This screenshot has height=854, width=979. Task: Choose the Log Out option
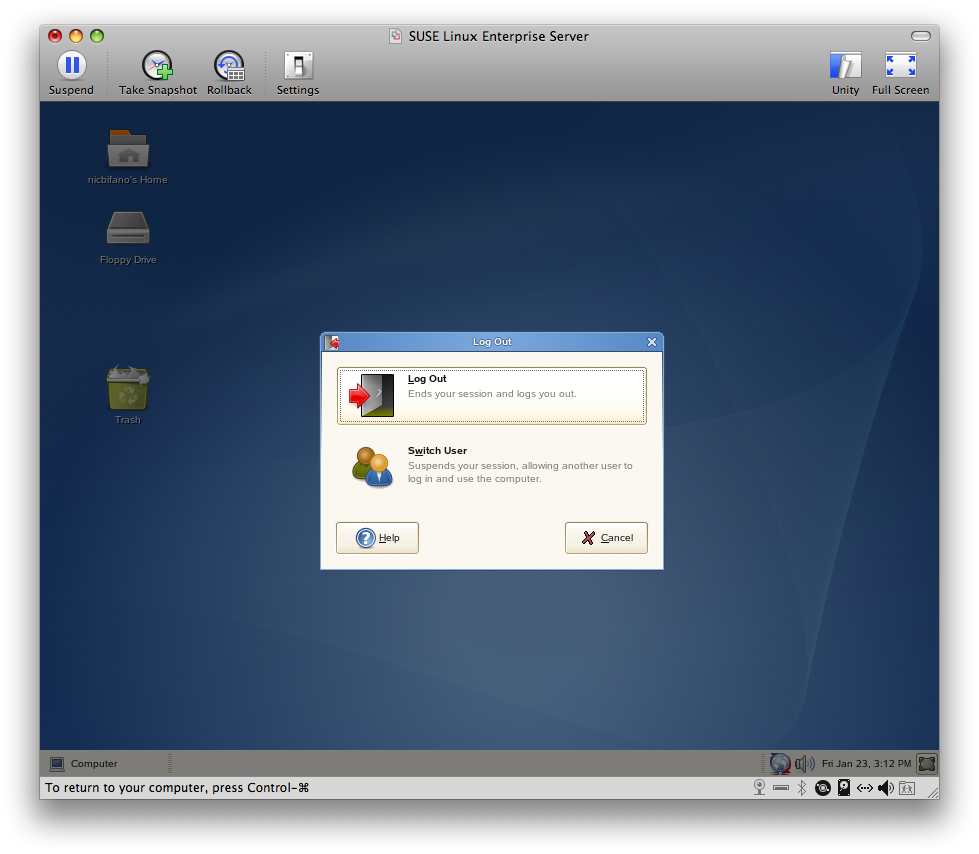[x=492, y=396]
